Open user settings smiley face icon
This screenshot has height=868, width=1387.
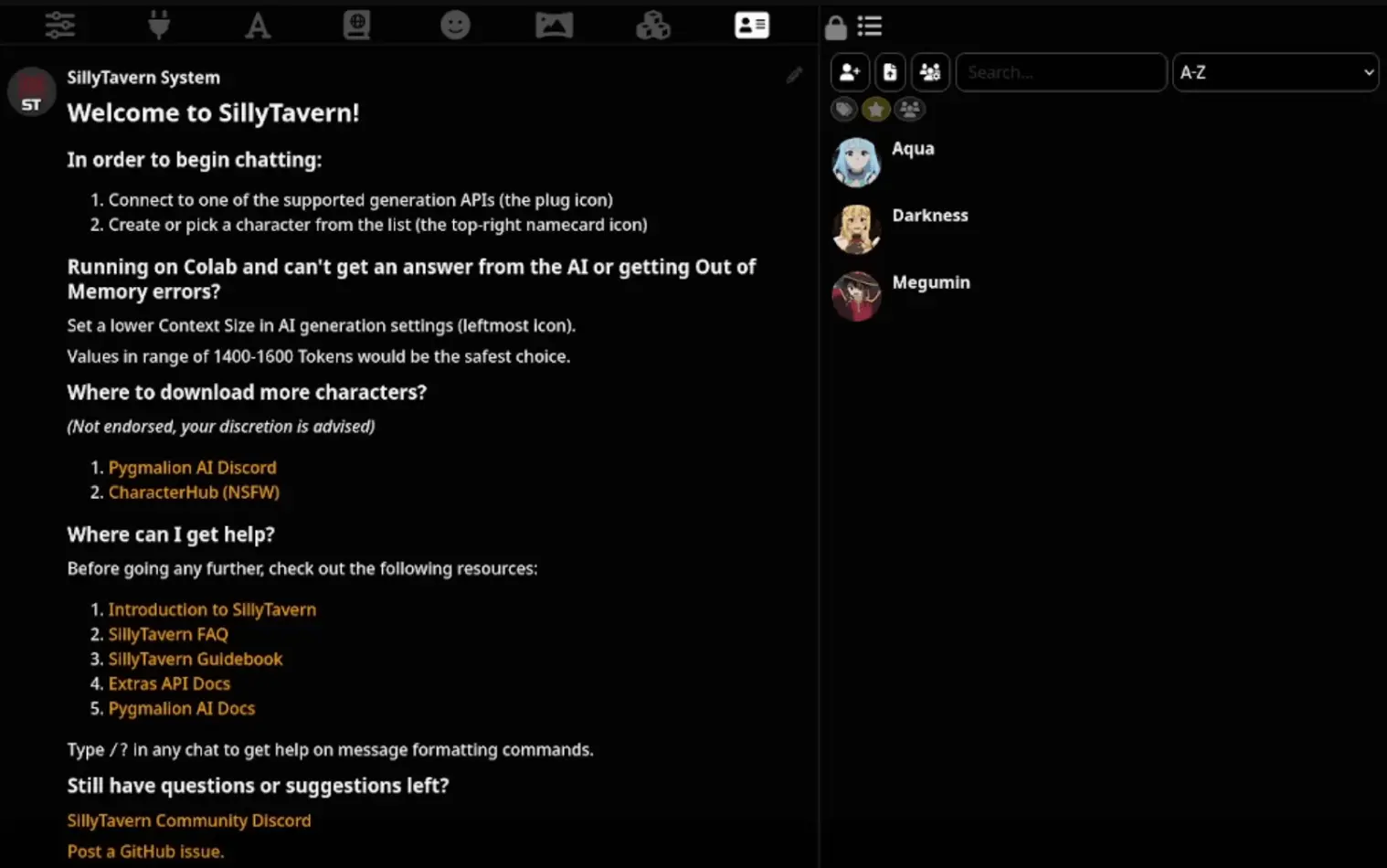coord(455,25)
